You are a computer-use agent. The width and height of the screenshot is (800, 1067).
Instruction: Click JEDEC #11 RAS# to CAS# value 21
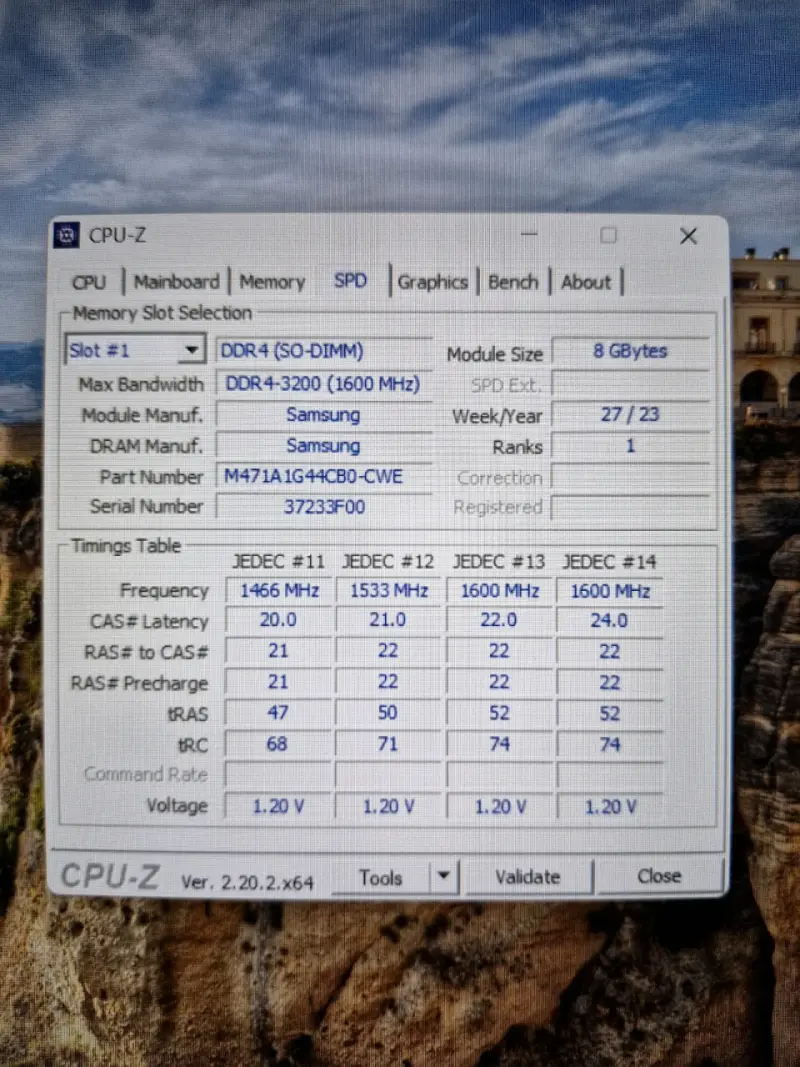tap(278, 651)
